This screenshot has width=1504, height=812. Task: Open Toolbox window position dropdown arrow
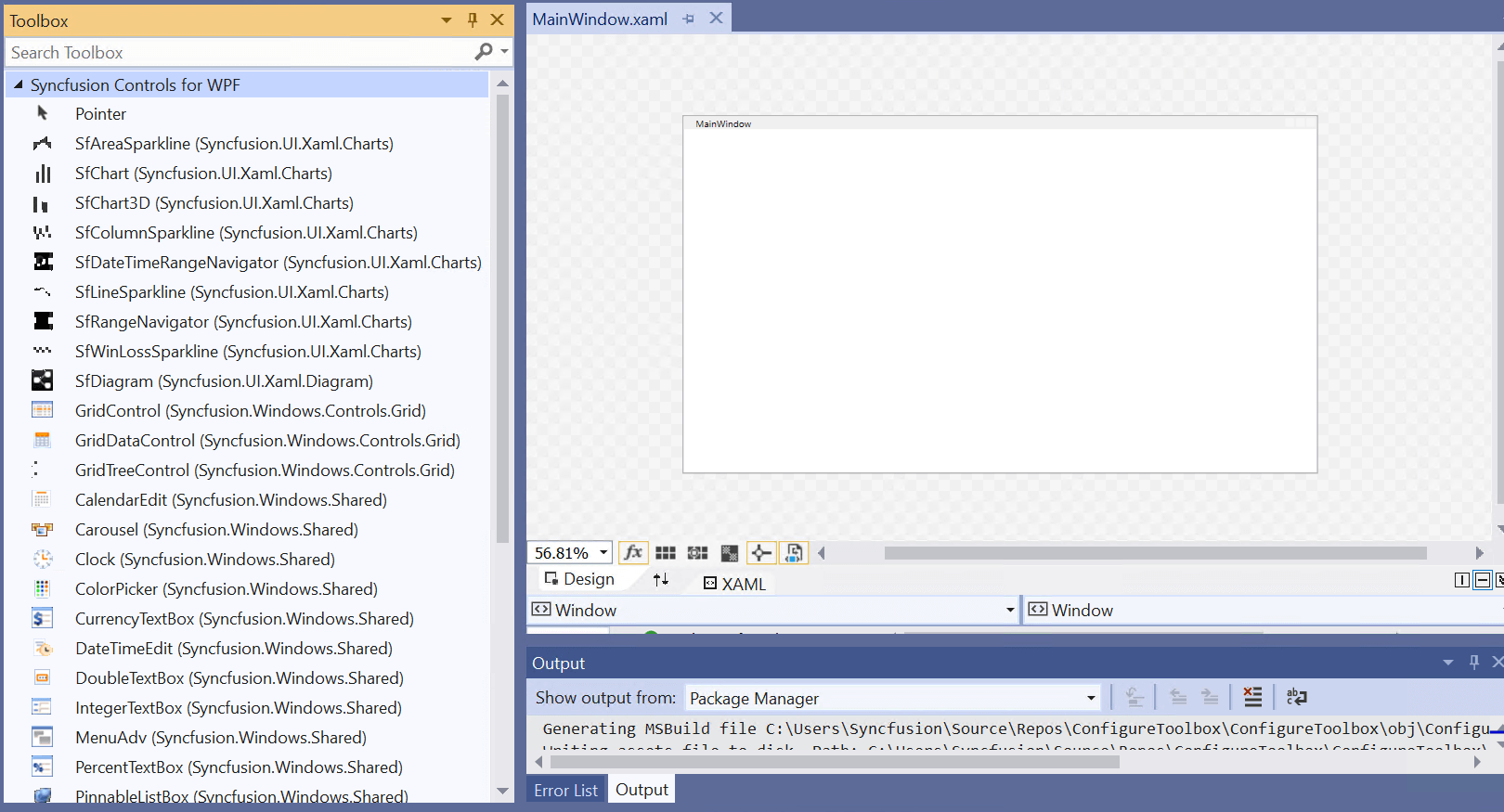click(x=447, y=19)
